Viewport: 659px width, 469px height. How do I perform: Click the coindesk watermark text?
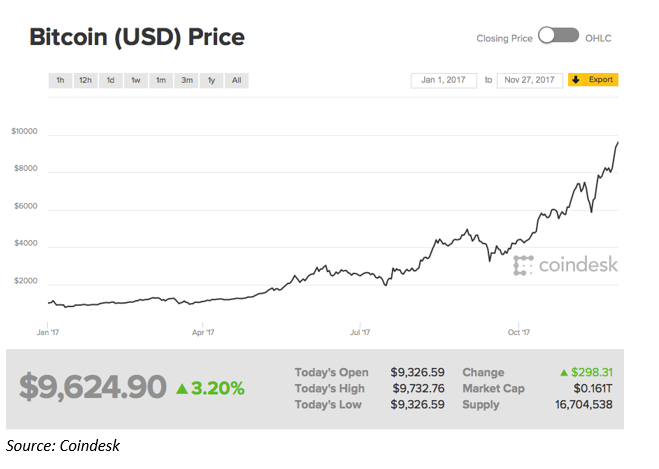point(578,265)
